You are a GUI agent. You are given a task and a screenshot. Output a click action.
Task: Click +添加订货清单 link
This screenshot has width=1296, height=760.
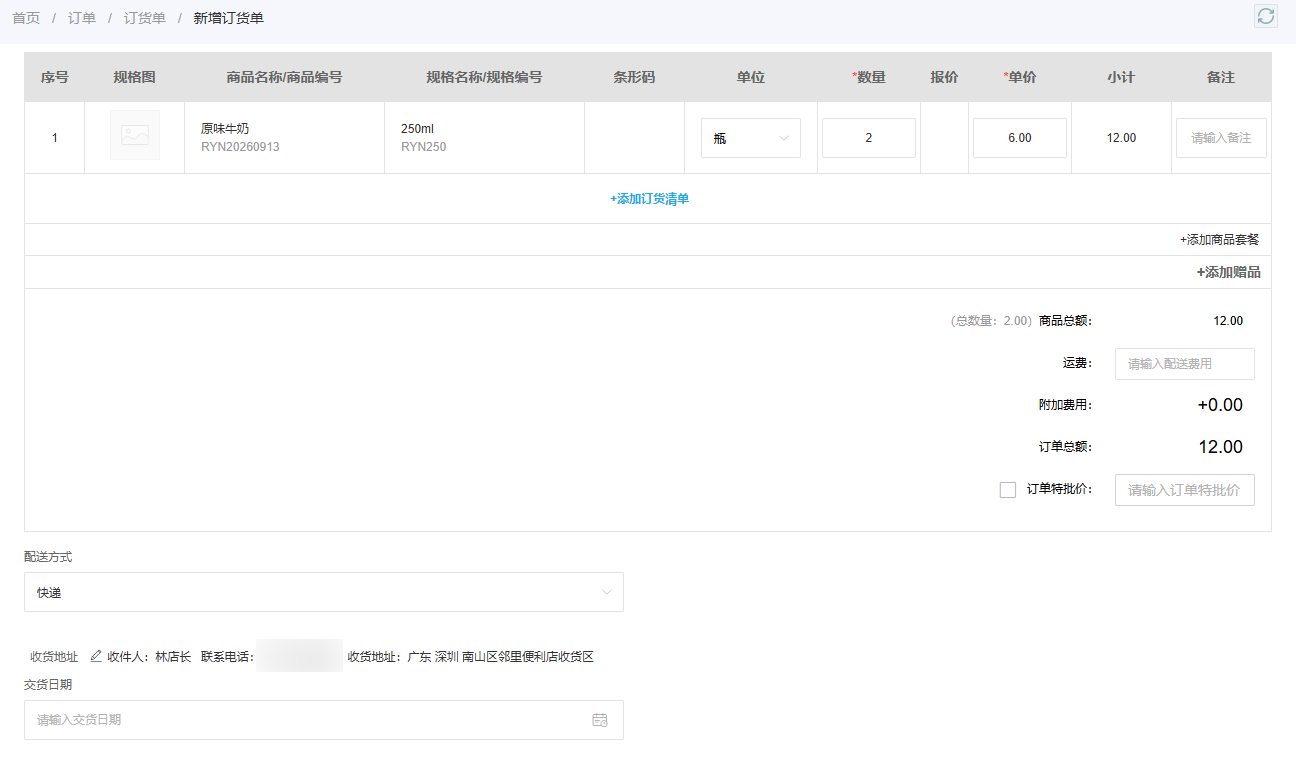(x=650, y=199)
